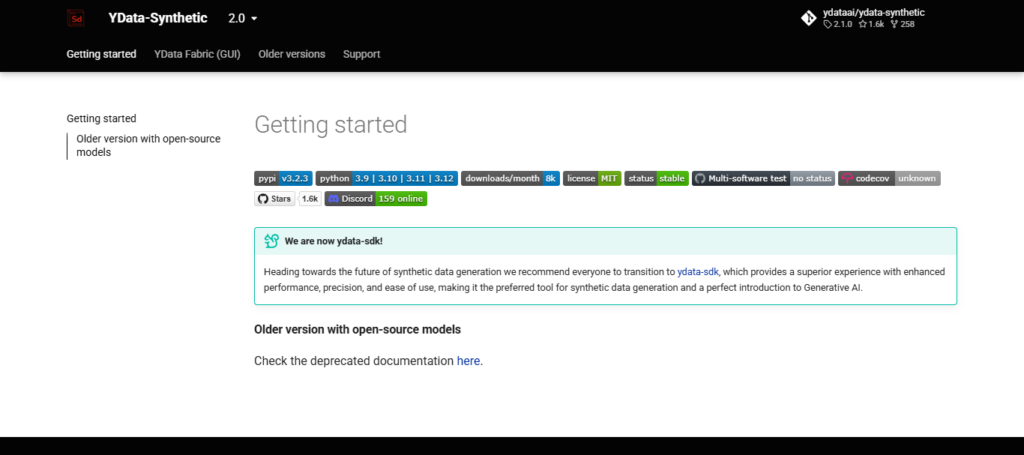This screenshot has height=455, width=1024.
Task: Click the license MIT badge
Action: 592,178
